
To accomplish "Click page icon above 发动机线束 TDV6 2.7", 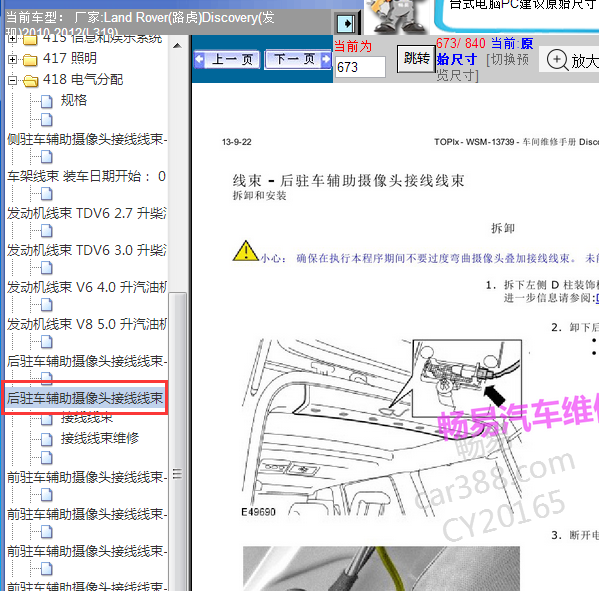I will pyautogui.click(x=47, y=194).
